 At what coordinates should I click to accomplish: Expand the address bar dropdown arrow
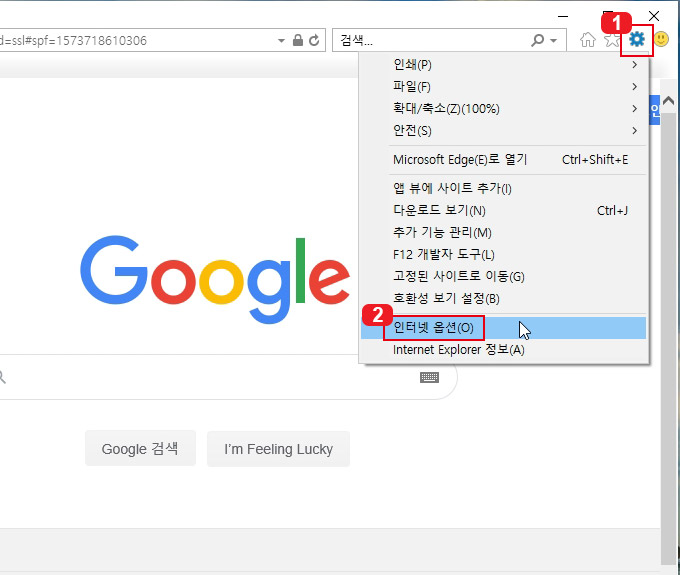281,41
